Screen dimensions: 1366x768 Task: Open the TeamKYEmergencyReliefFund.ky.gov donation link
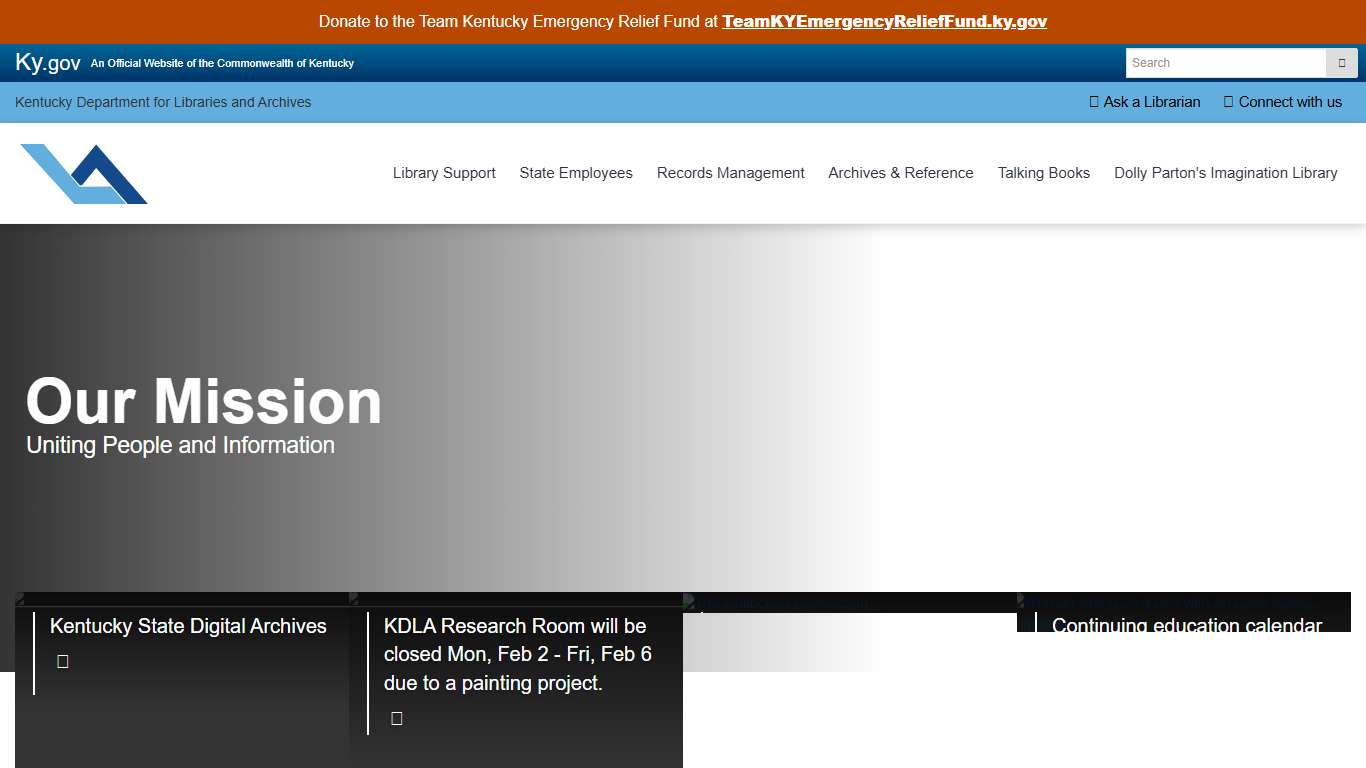pyautogui.click(x=884, y=22)
